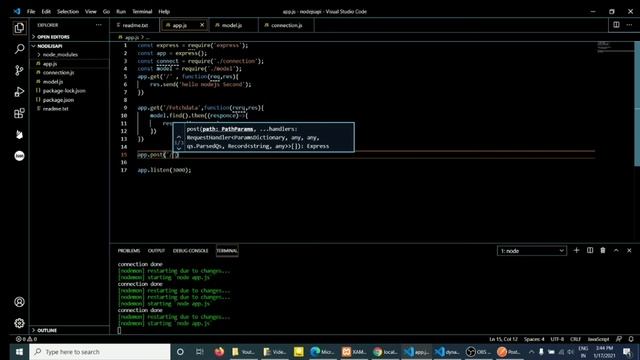640x360 pixels.
Task: Switch to the Debug Console tab
Action: click(x=191, y=251)
